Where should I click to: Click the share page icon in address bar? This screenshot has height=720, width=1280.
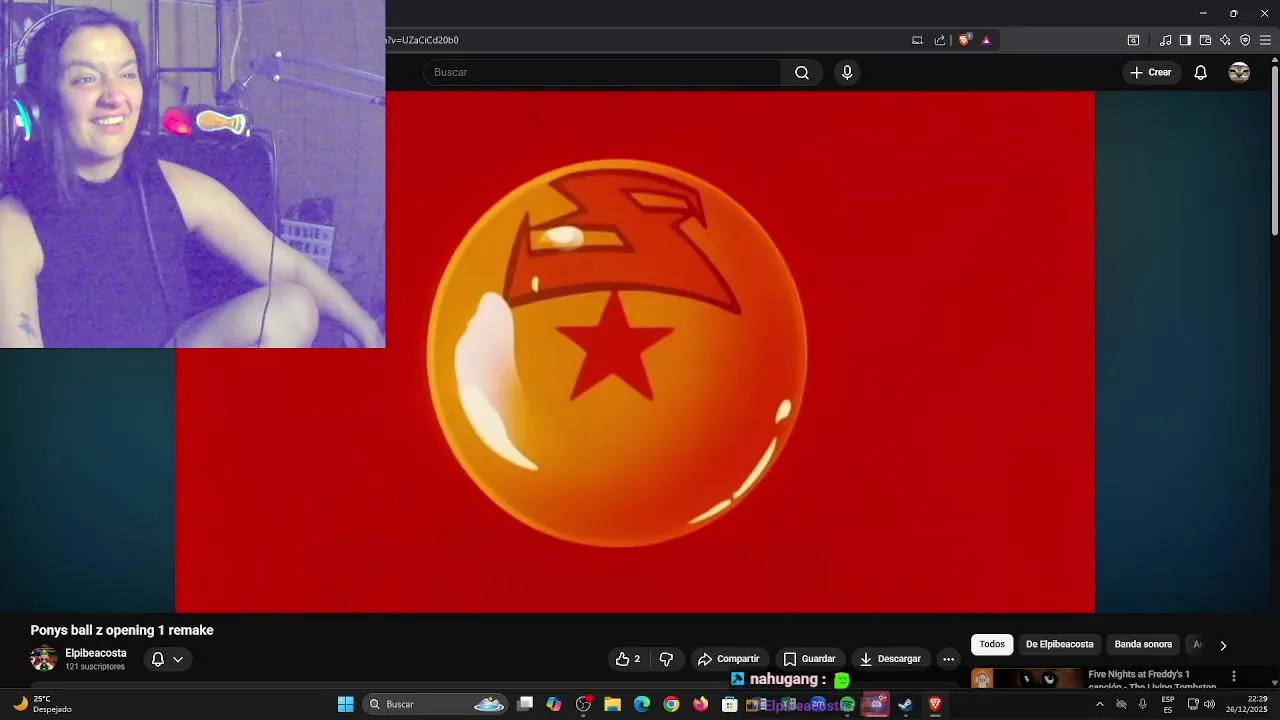(940, 40)
